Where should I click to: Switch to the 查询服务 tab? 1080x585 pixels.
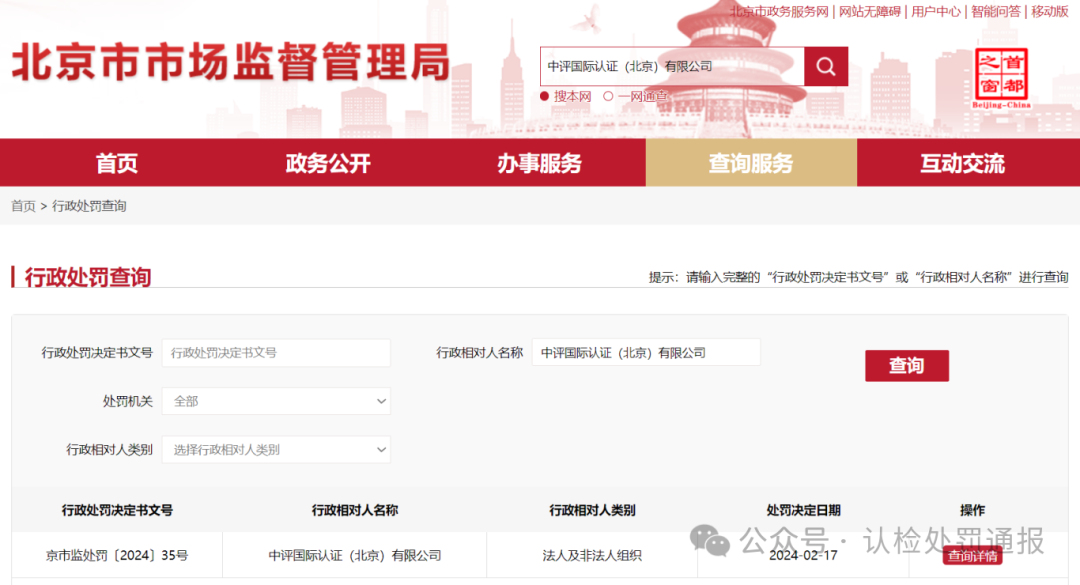[751, 162]
